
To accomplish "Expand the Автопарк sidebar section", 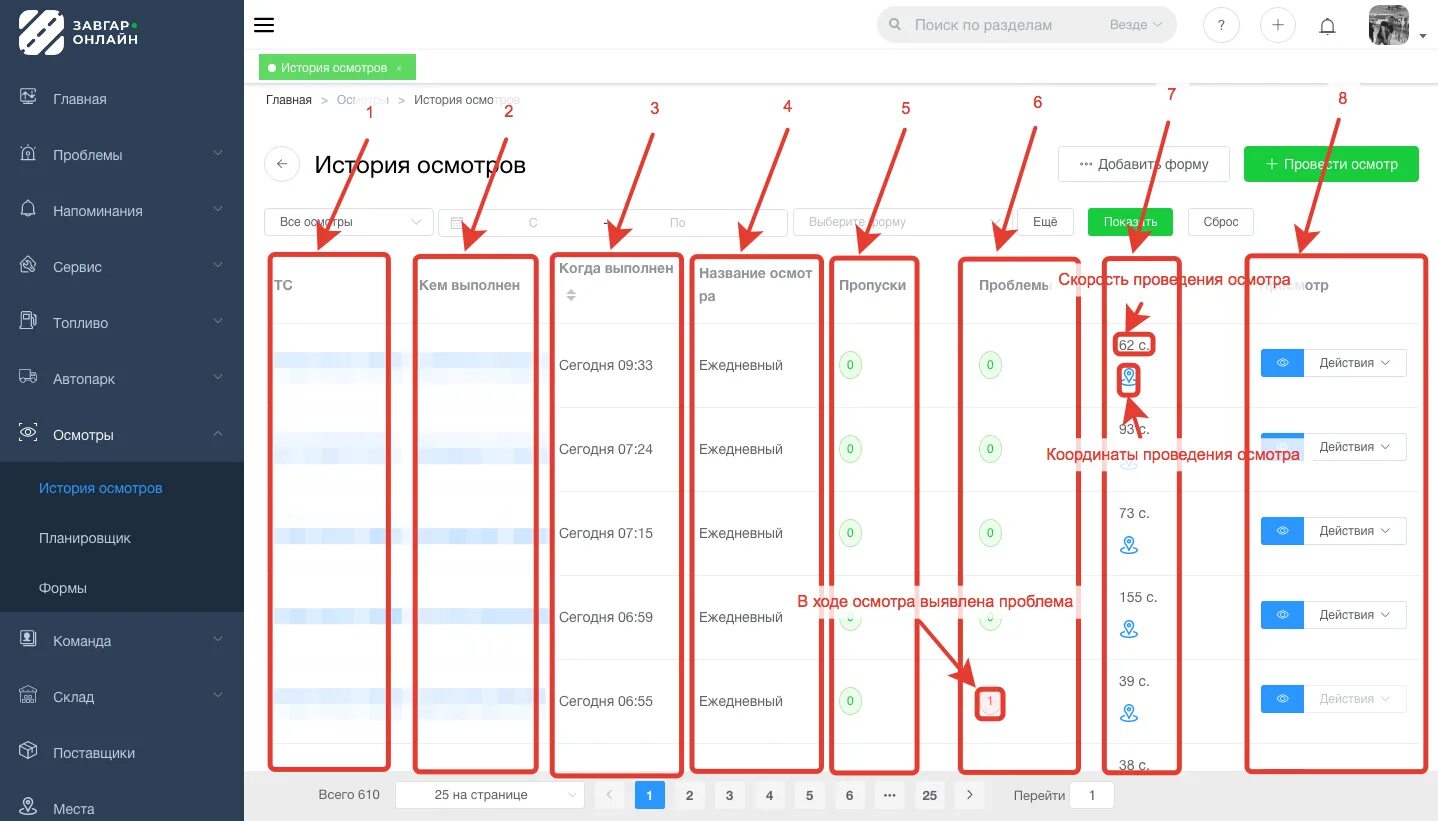I will pos(122,379).
